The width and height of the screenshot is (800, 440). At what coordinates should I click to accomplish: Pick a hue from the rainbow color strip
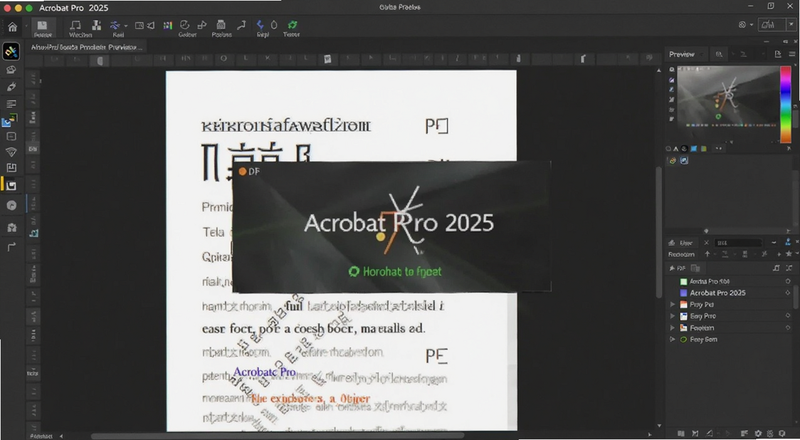point(786,104)
